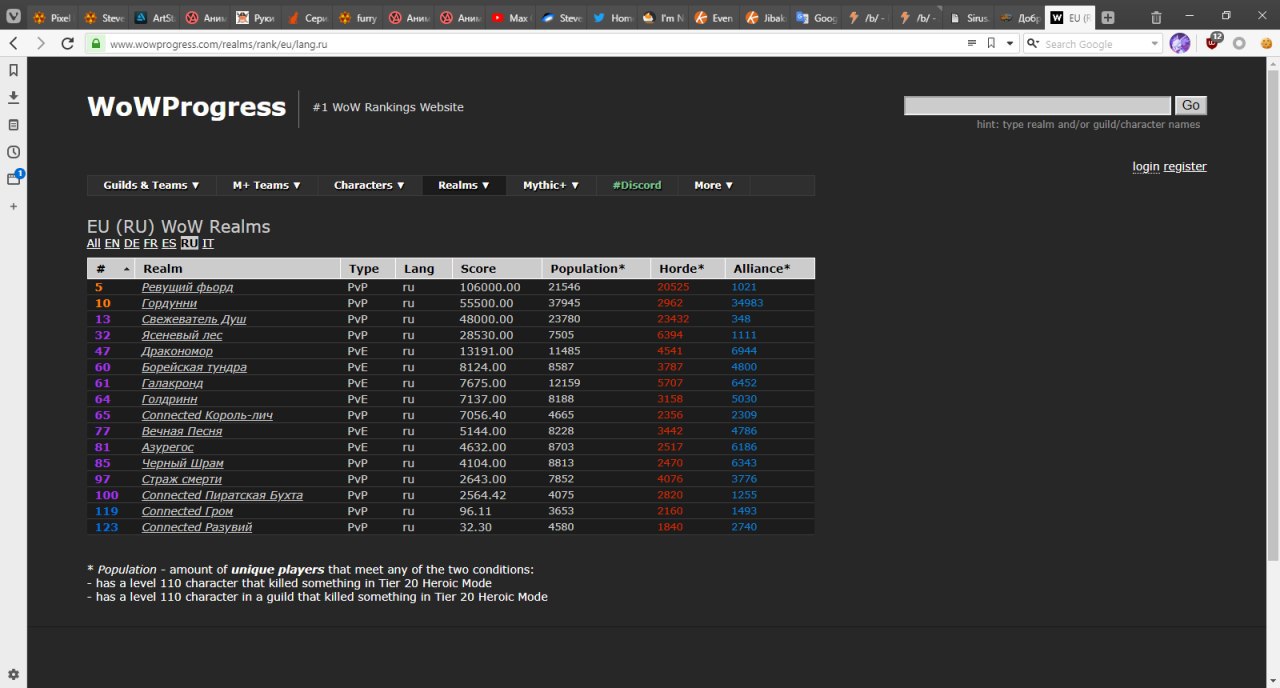Select the RU language filter
Image resolution: width=1280 pixels, height=688 pixels.
[190, 243]
